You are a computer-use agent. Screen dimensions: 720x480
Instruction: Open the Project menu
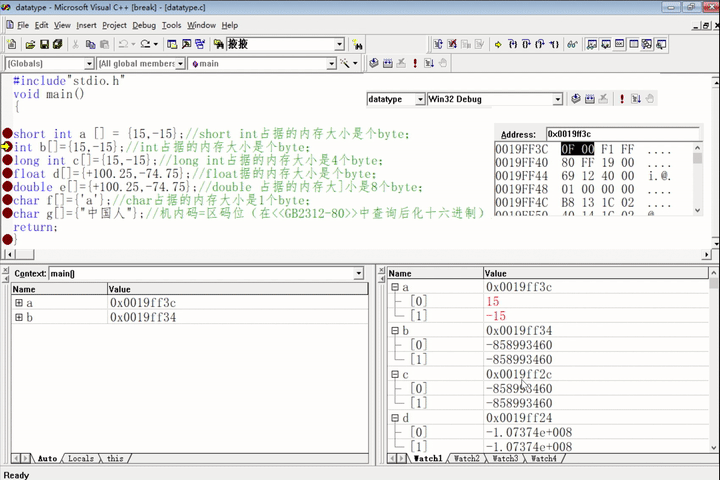(x=114, y=25)
